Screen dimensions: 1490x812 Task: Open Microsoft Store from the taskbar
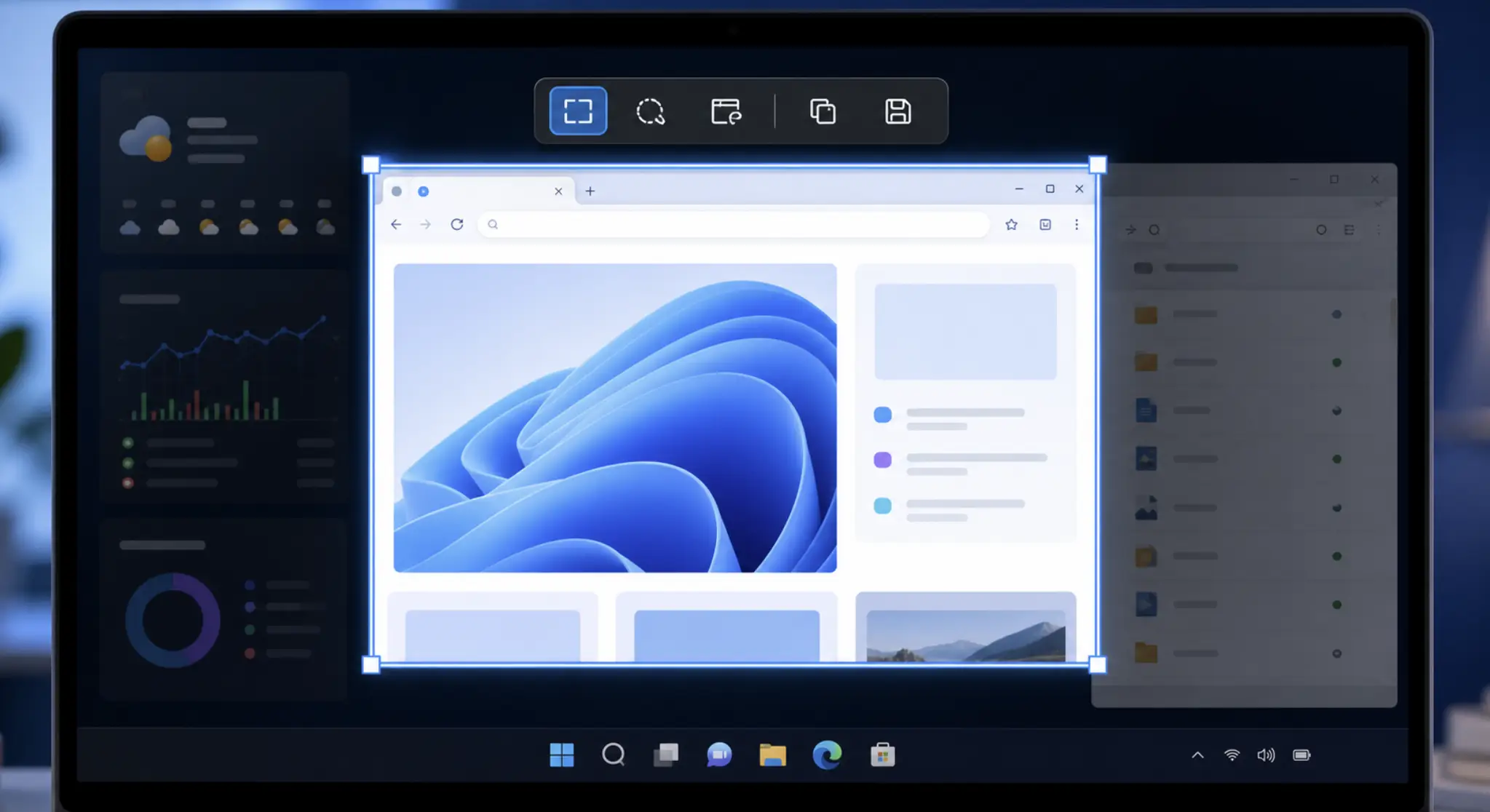click(x=882, y=755)
